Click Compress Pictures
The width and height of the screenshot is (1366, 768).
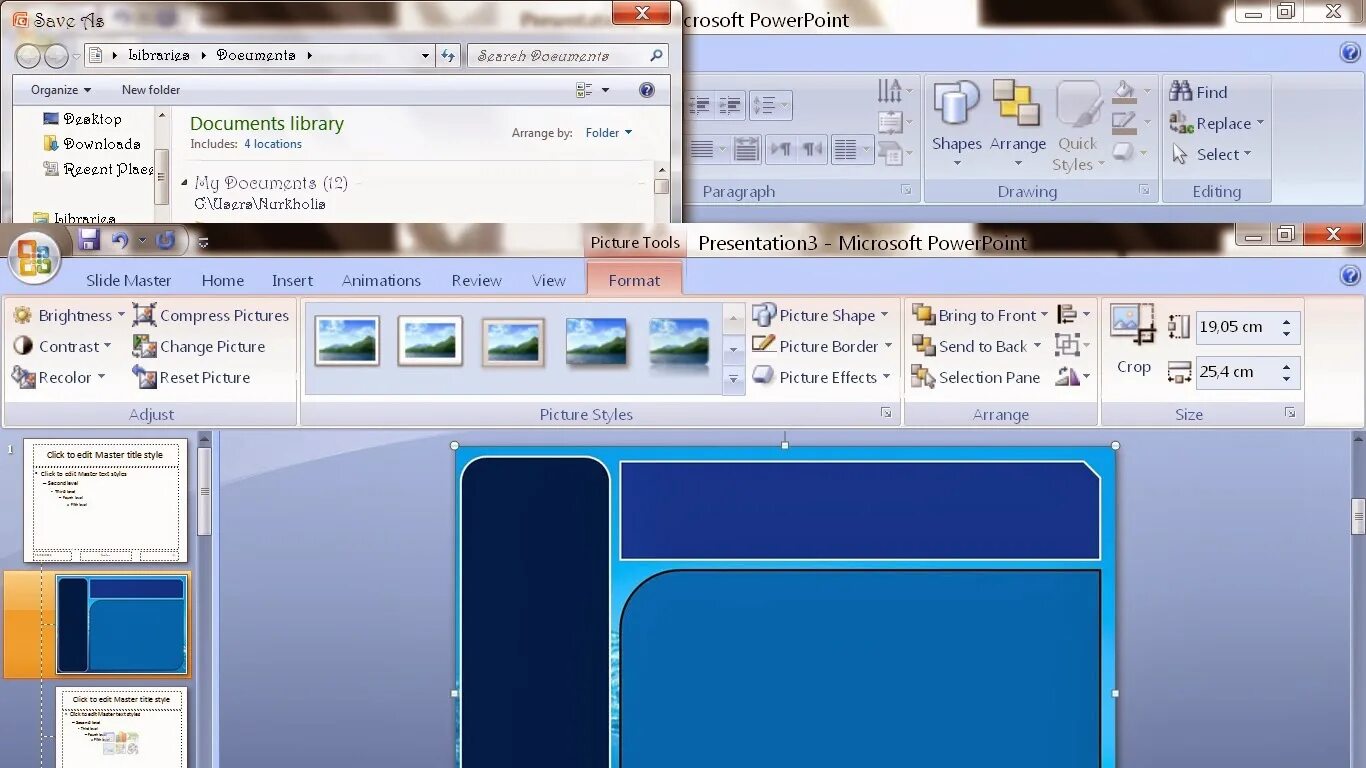point(211,315)
